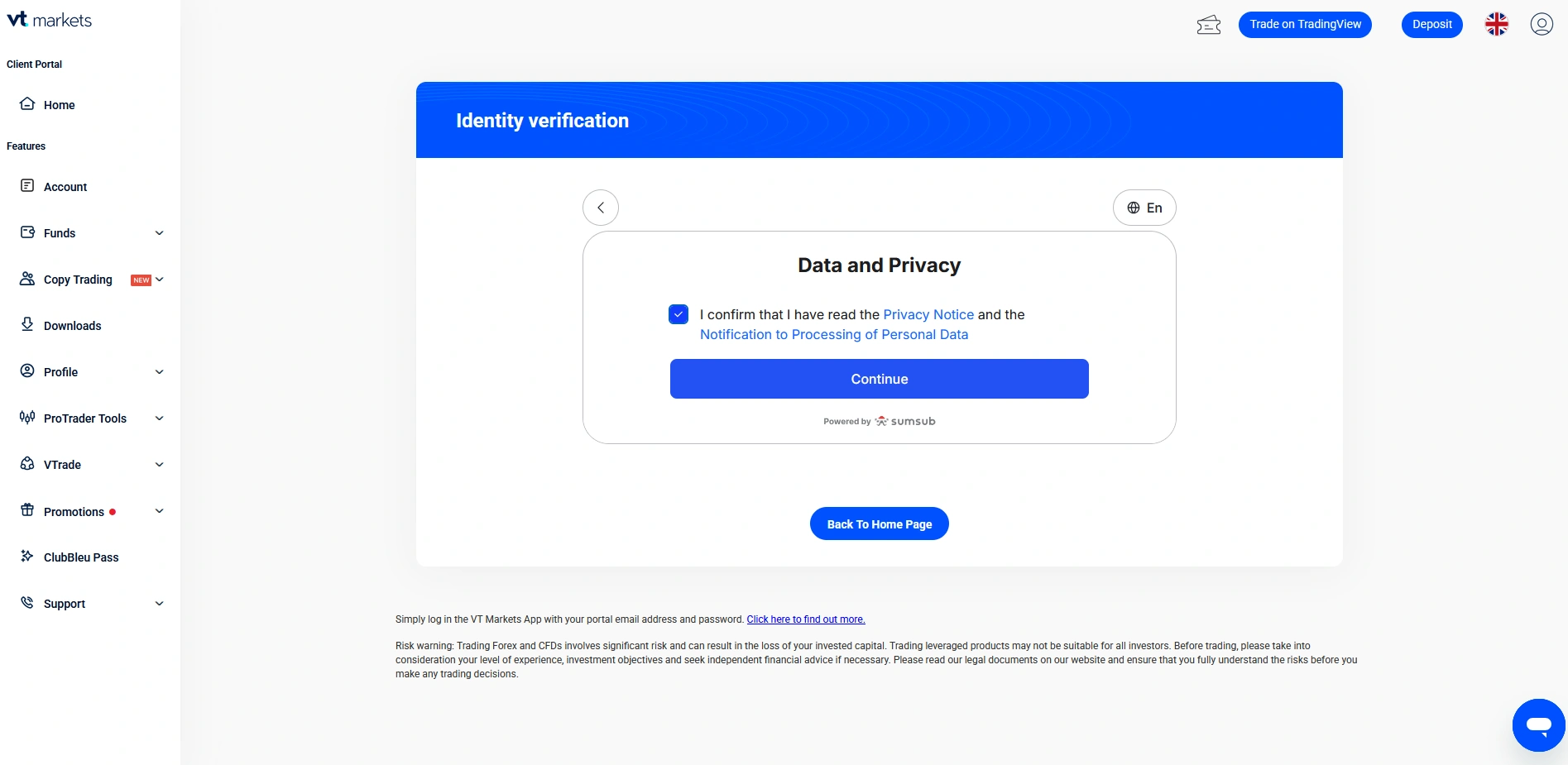Click the Trade on TradingView button
Viewport: 1568px width, 765px height.
pos(1305,24)
